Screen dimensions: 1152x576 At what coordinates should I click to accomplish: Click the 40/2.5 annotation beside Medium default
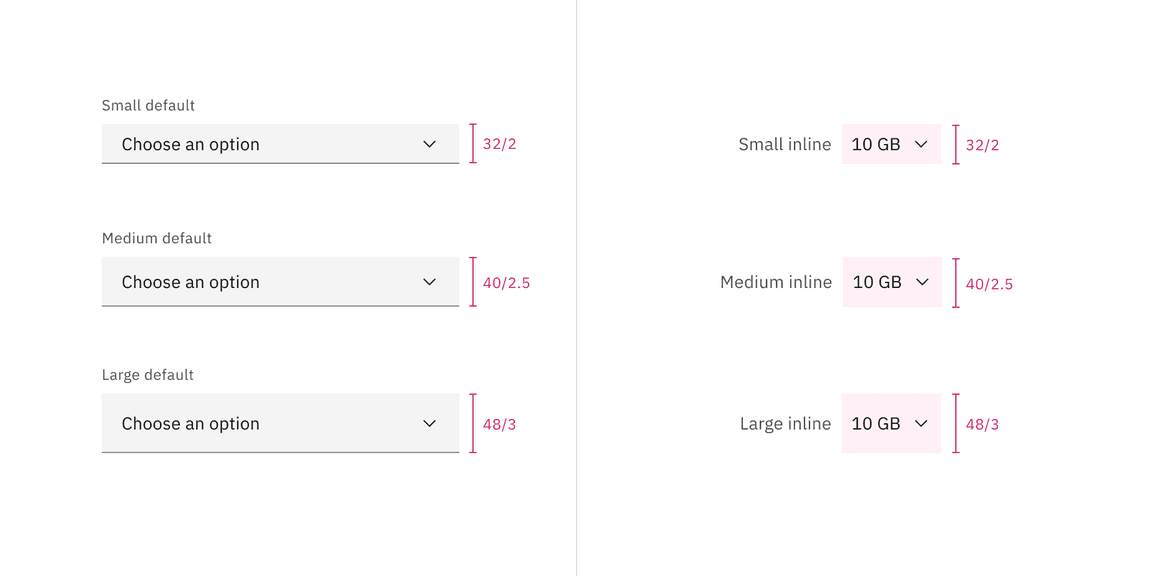point(506,283)
